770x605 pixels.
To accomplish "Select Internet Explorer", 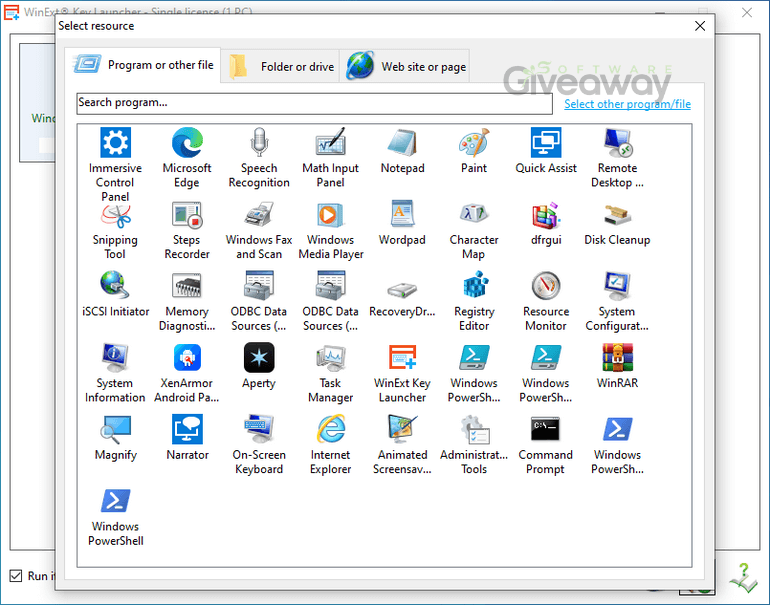I will pos(330,429).
